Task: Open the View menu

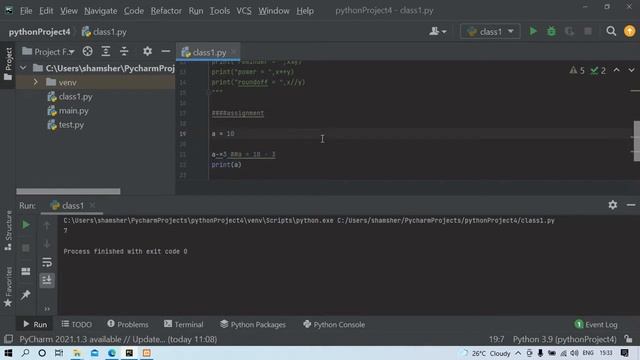Action: (69, 11)
